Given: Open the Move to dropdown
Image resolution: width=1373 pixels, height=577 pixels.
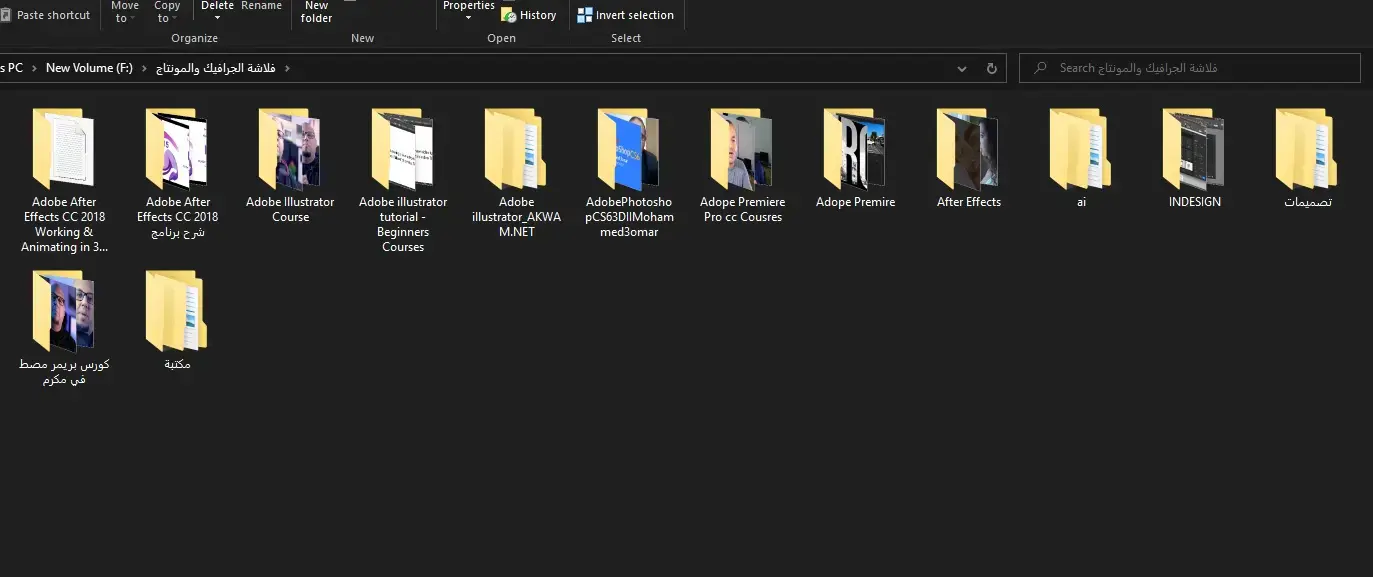Looking at the screenshot, I should coord(125,12).
